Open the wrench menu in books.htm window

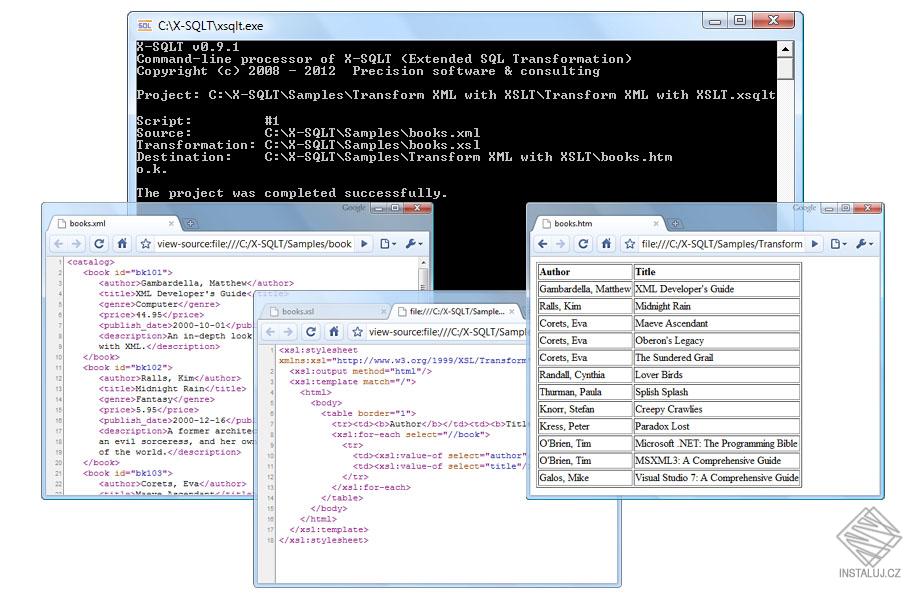(x=865, y=244)
